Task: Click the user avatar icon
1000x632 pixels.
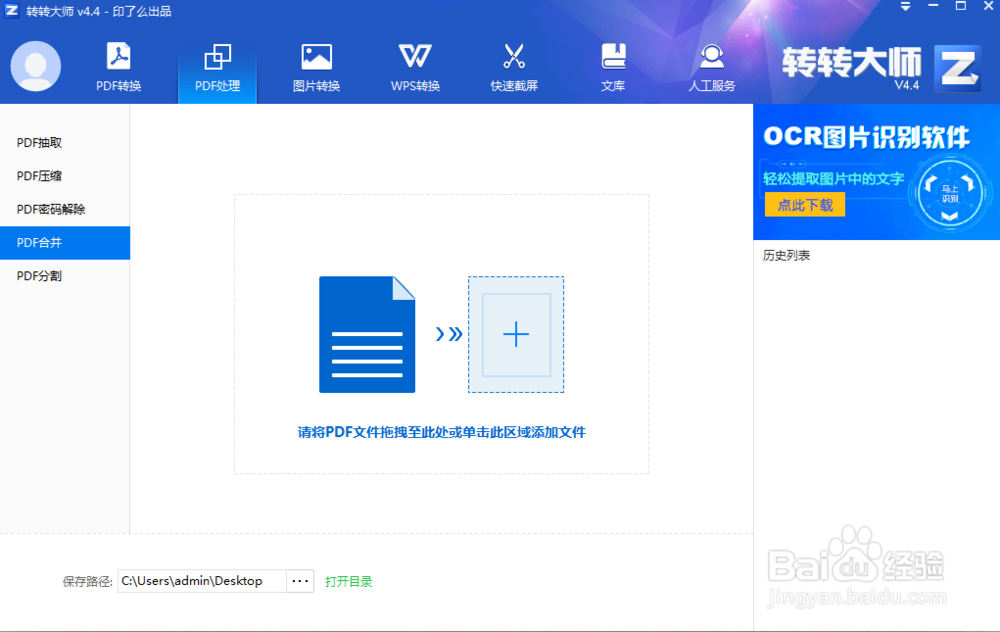Action: pos(36,66)
